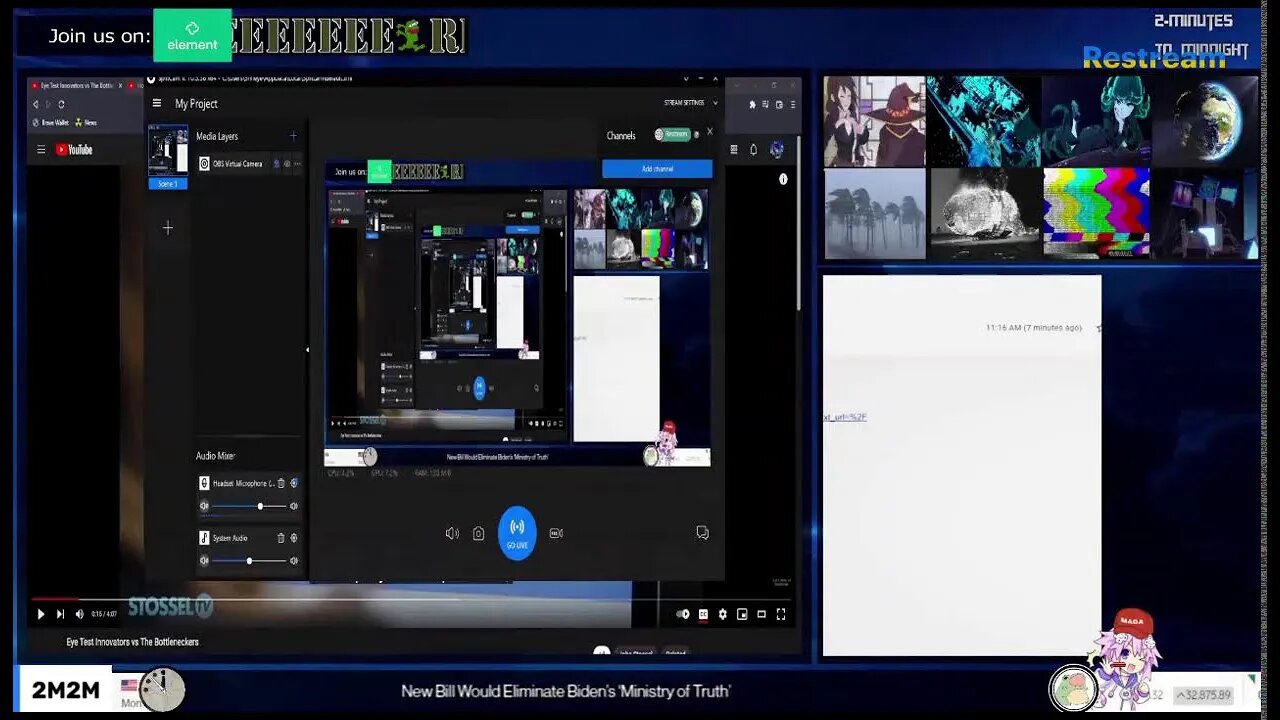Click the Add channel button

657,169
